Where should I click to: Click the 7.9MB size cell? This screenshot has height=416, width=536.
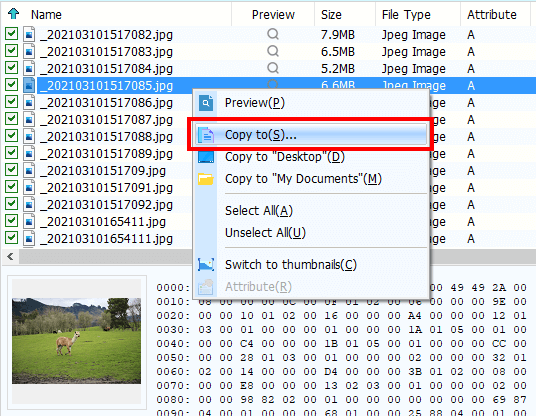pos(338,35)
